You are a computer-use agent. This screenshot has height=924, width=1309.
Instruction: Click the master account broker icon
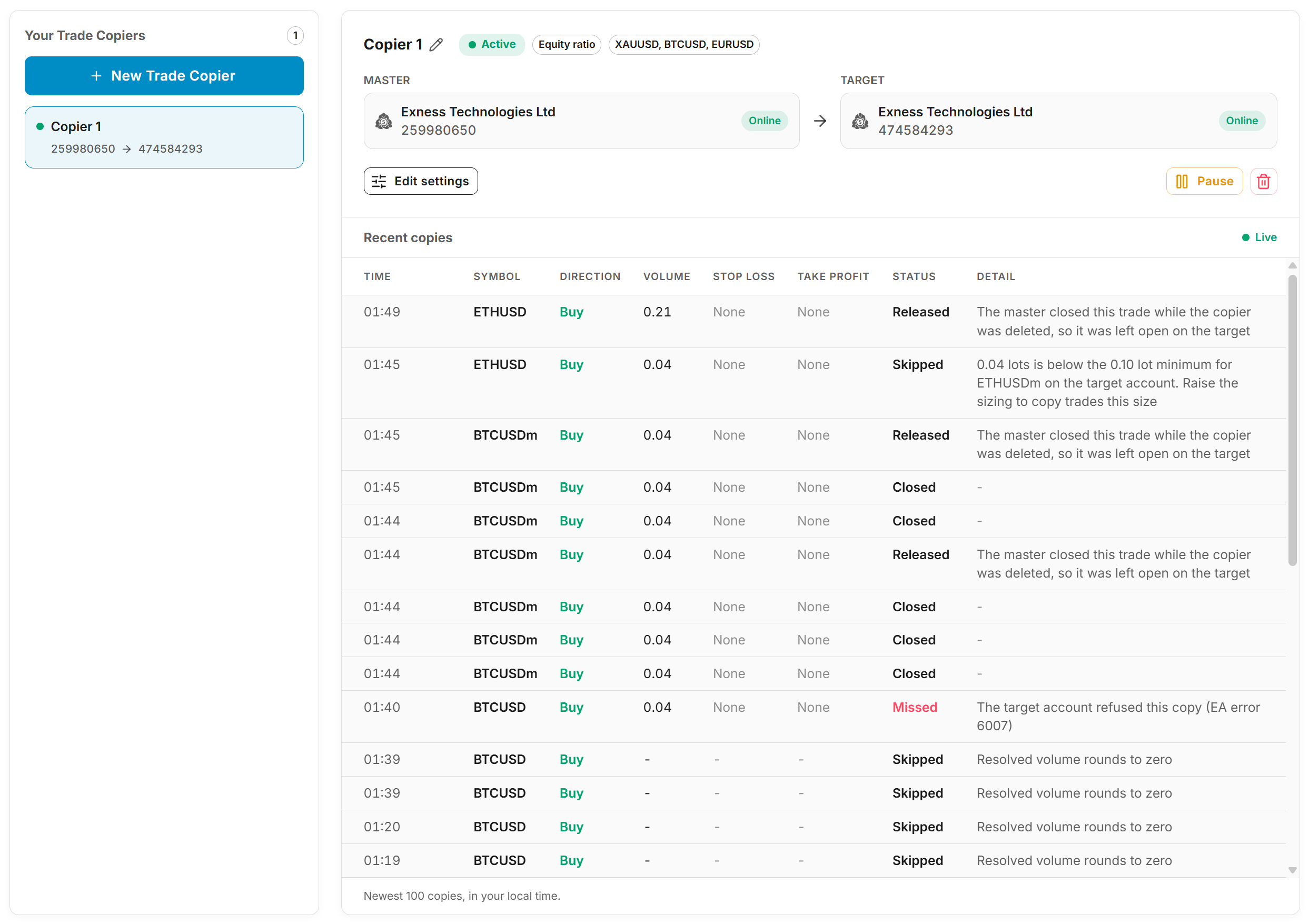[x=384, y=121]
